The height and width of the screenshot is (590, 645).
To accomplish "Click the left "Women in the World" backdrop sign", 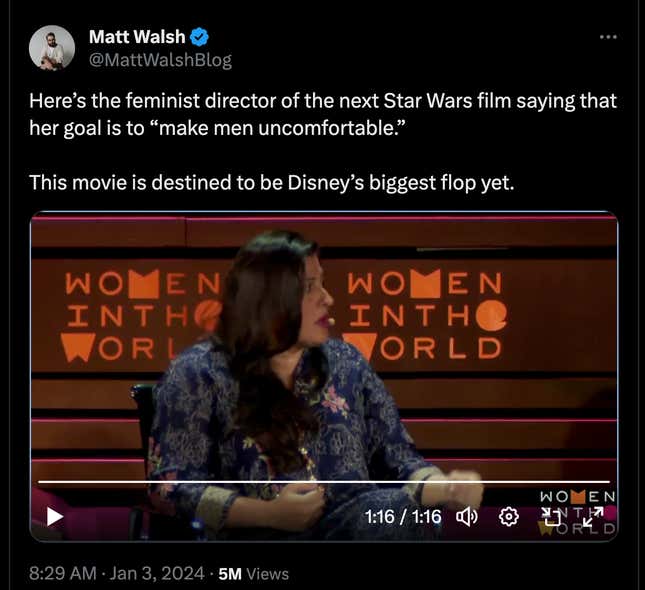I will [130, 315].
